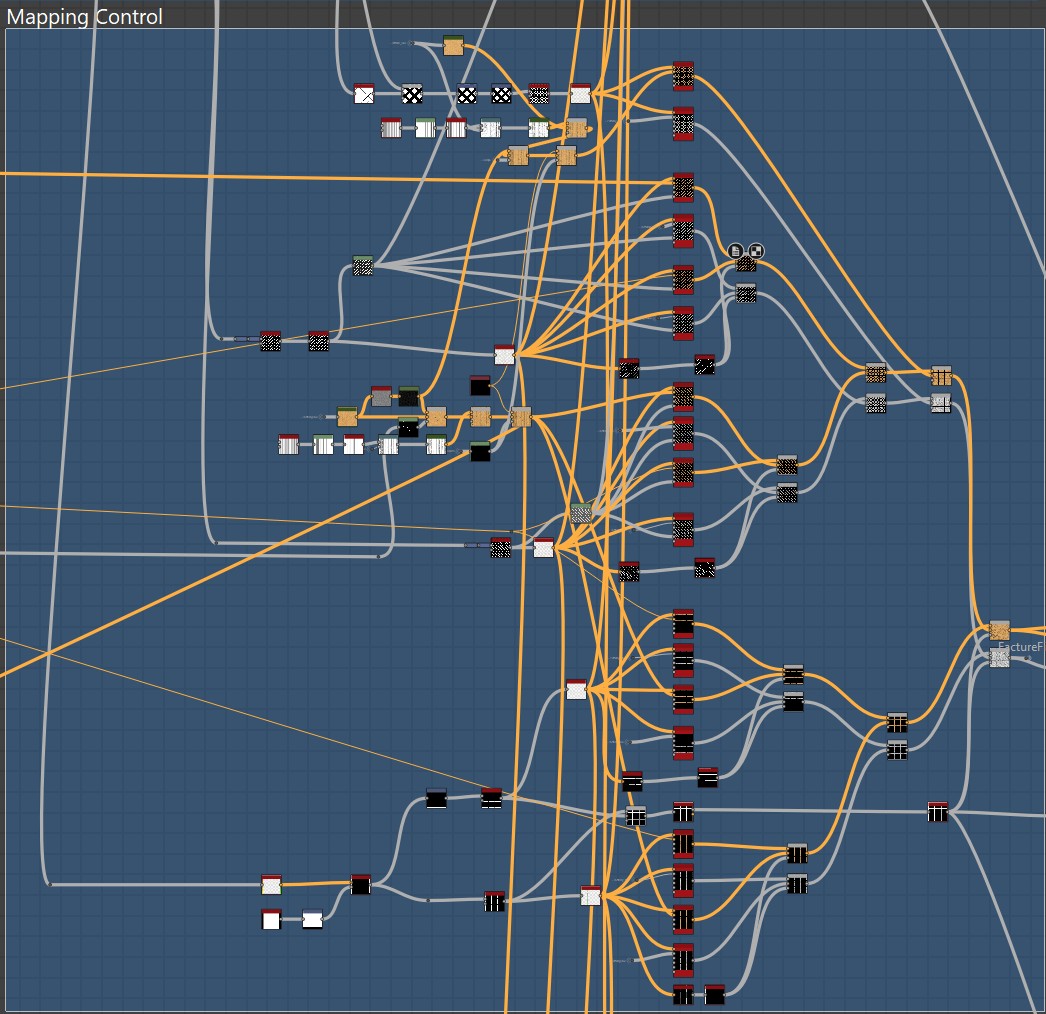The image size is (1046, 1014).
Task: Select the orange node at the right edge
Action: [x=999, y=630]
